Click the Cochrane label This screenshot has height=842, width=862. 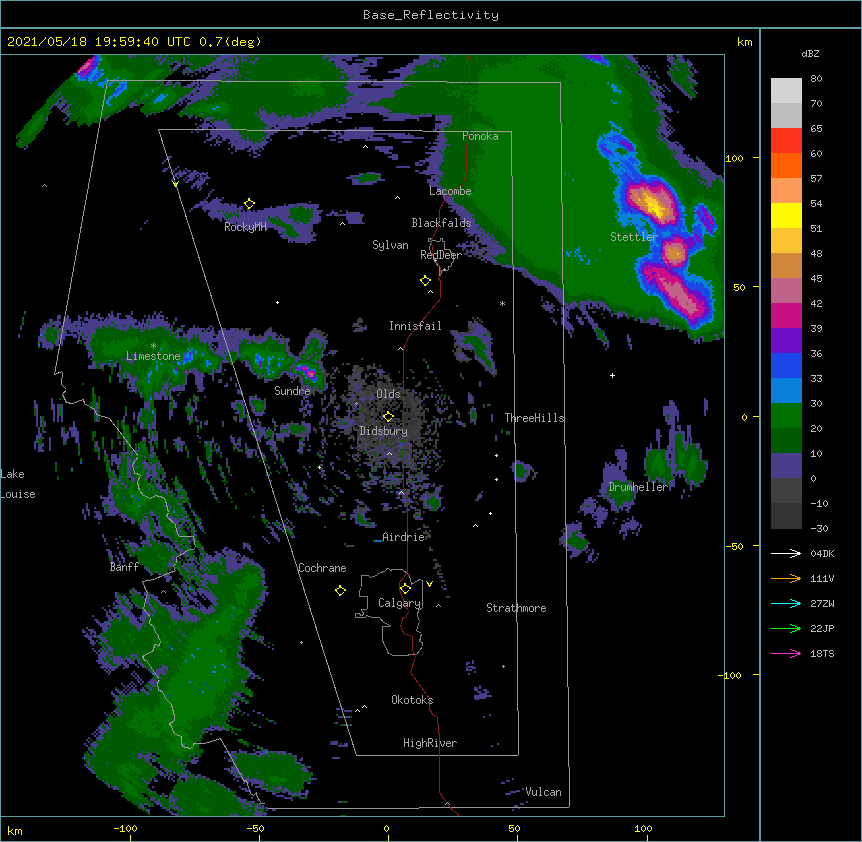click(x=322, y=568)
